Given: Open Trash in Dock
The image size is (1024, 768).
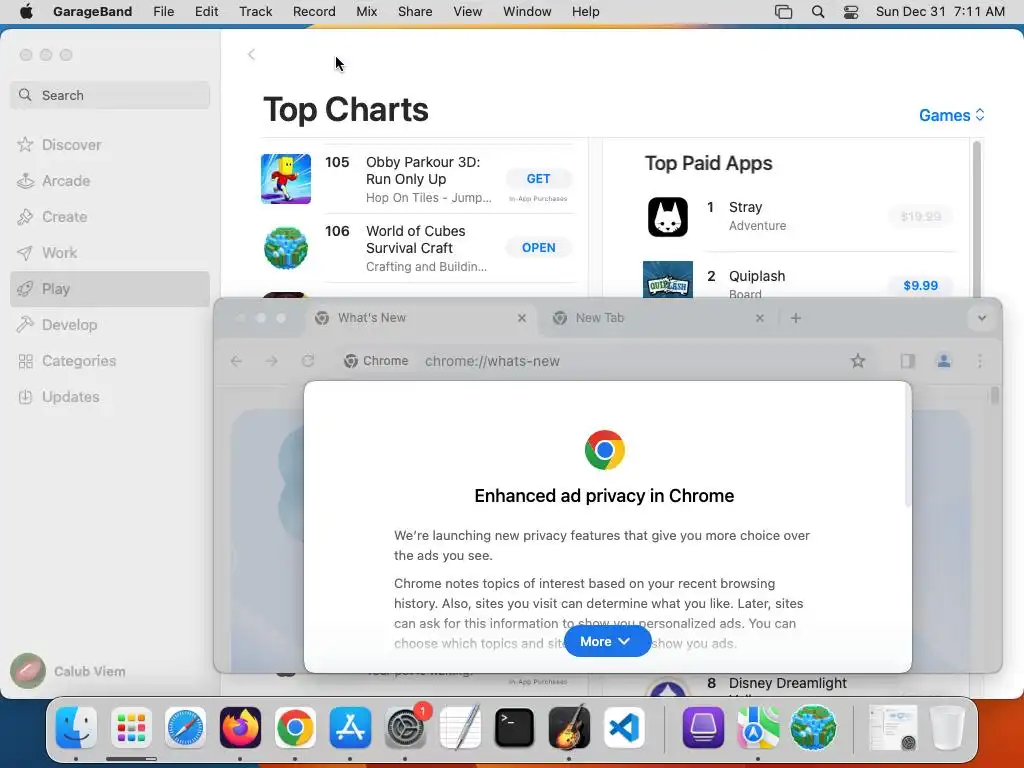Looking at the screenshot, I should (x=948, y=728).
